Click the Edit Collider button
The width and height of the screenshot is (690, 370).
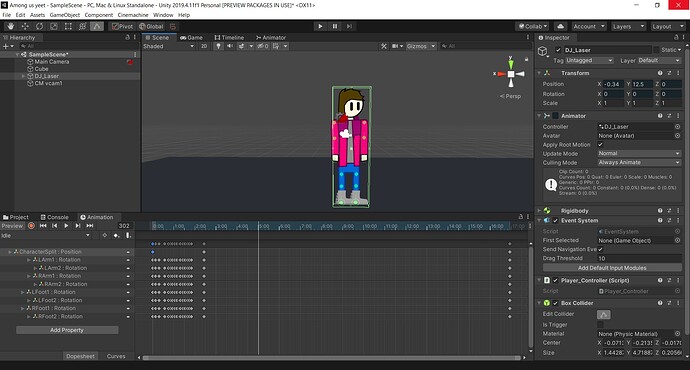tap(604, 314)
